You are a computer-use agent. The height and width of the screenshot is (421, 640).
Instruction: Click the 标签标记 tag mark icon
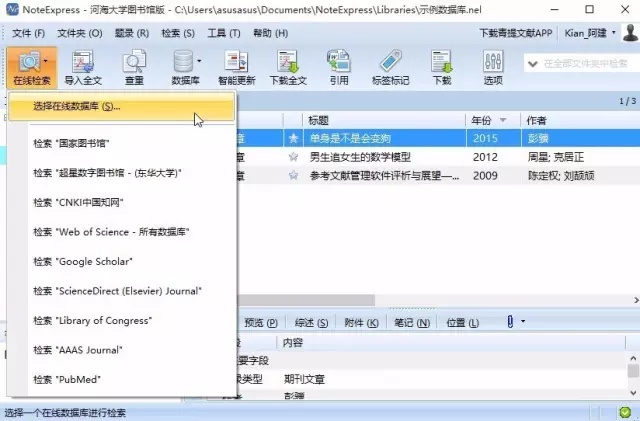point(391,62)
